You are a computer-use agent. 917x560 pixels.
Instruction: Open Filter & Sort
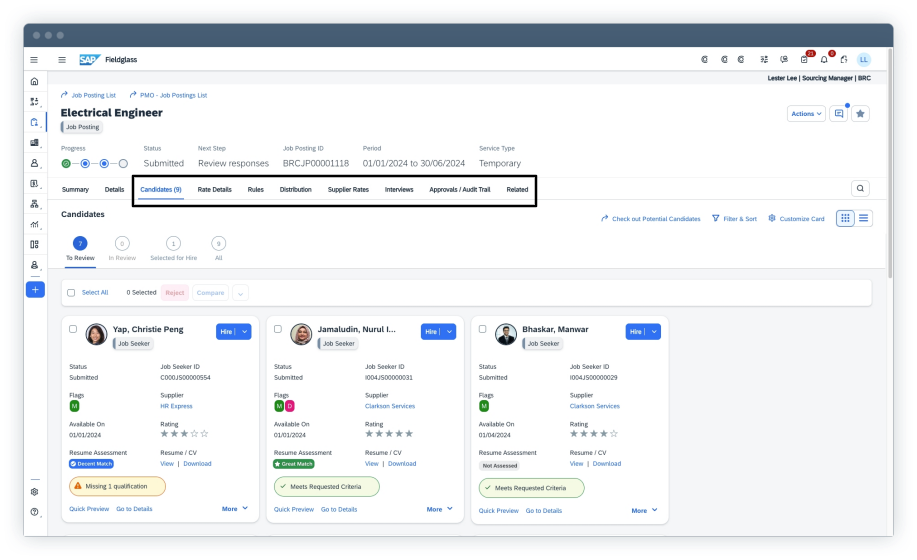coord(735,219)
